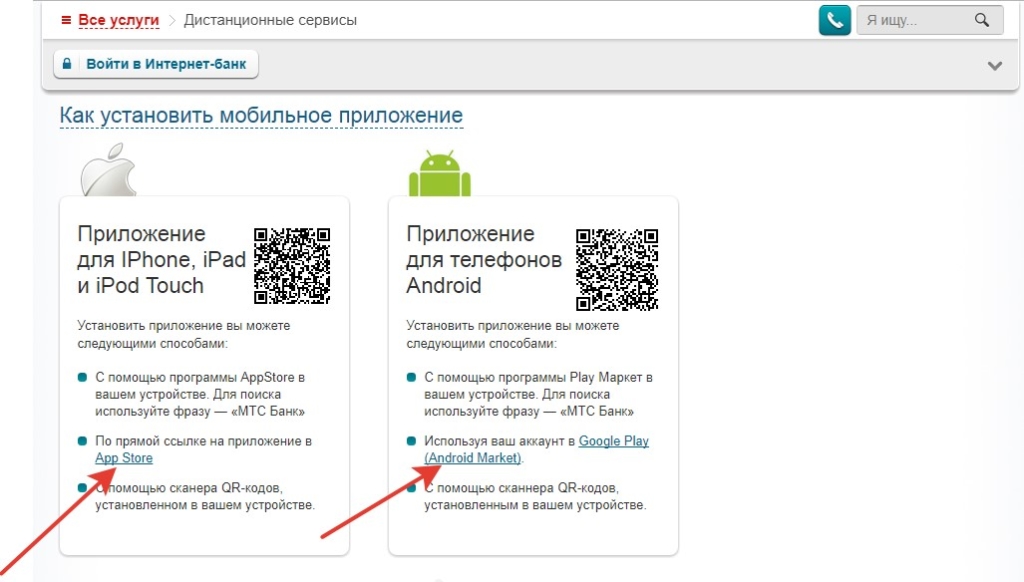The width and height of the screenshot is (1024, 582).
Task: Click 'Приложение для телефонов Android' title
Action: pyautogui.click(x=484, y=259)
